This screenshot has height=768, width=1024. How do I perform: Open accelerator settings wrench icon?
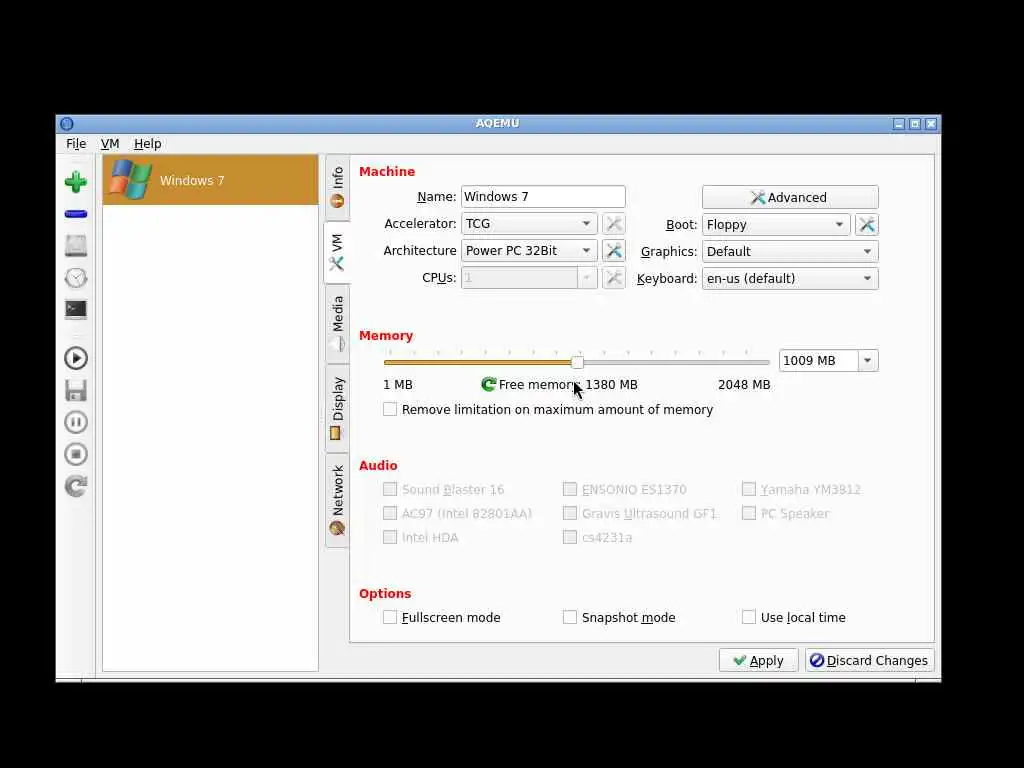613,224
